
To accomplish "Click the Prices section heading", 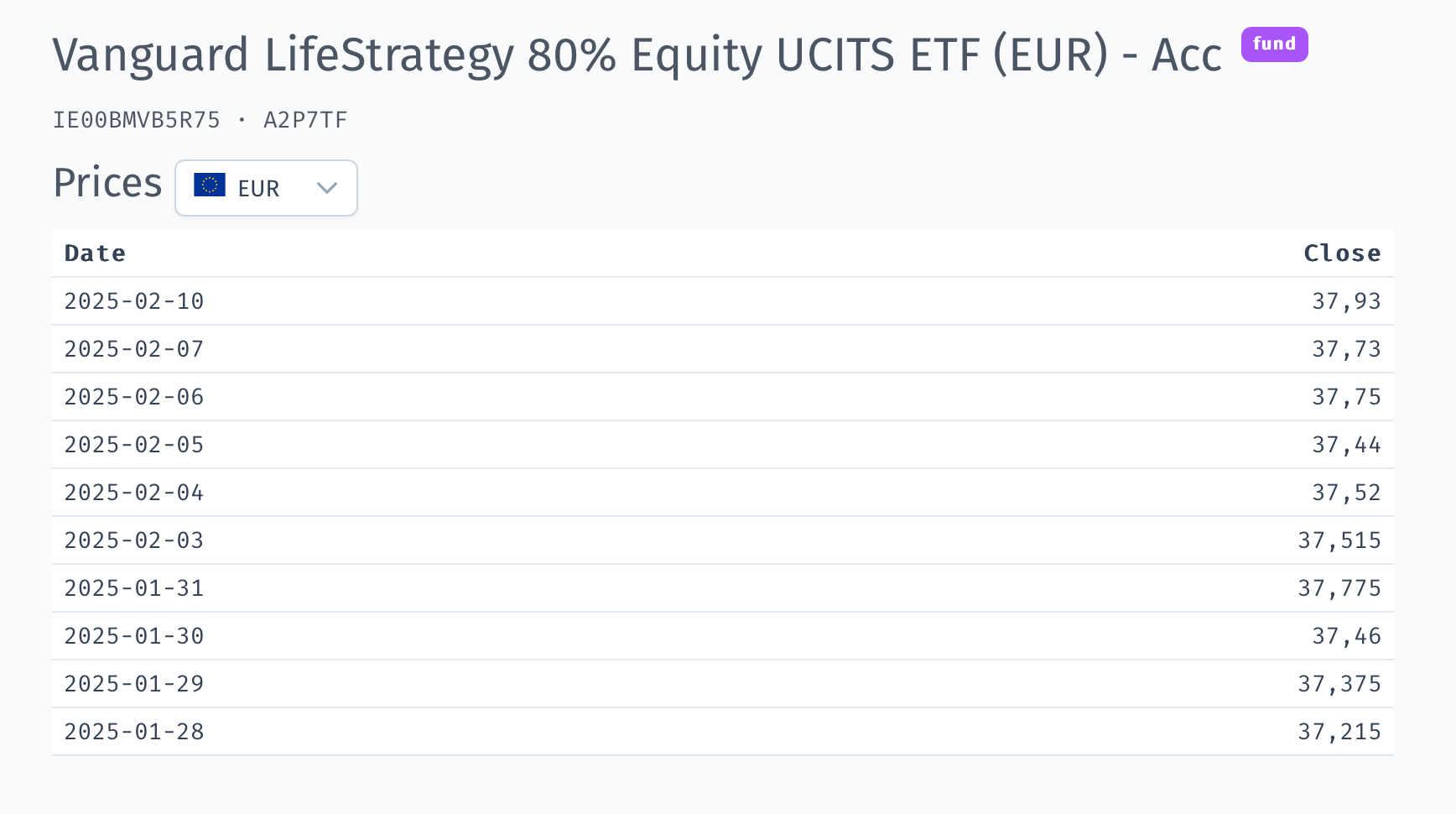I will coord(107,183).
